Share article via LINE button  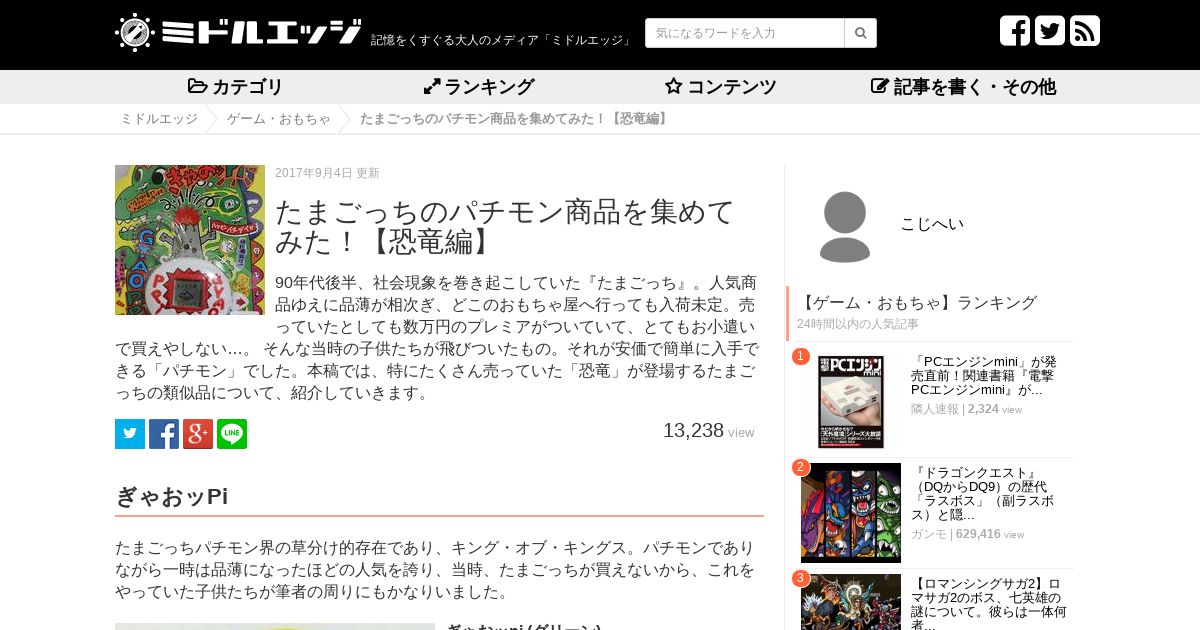(232, 434)
